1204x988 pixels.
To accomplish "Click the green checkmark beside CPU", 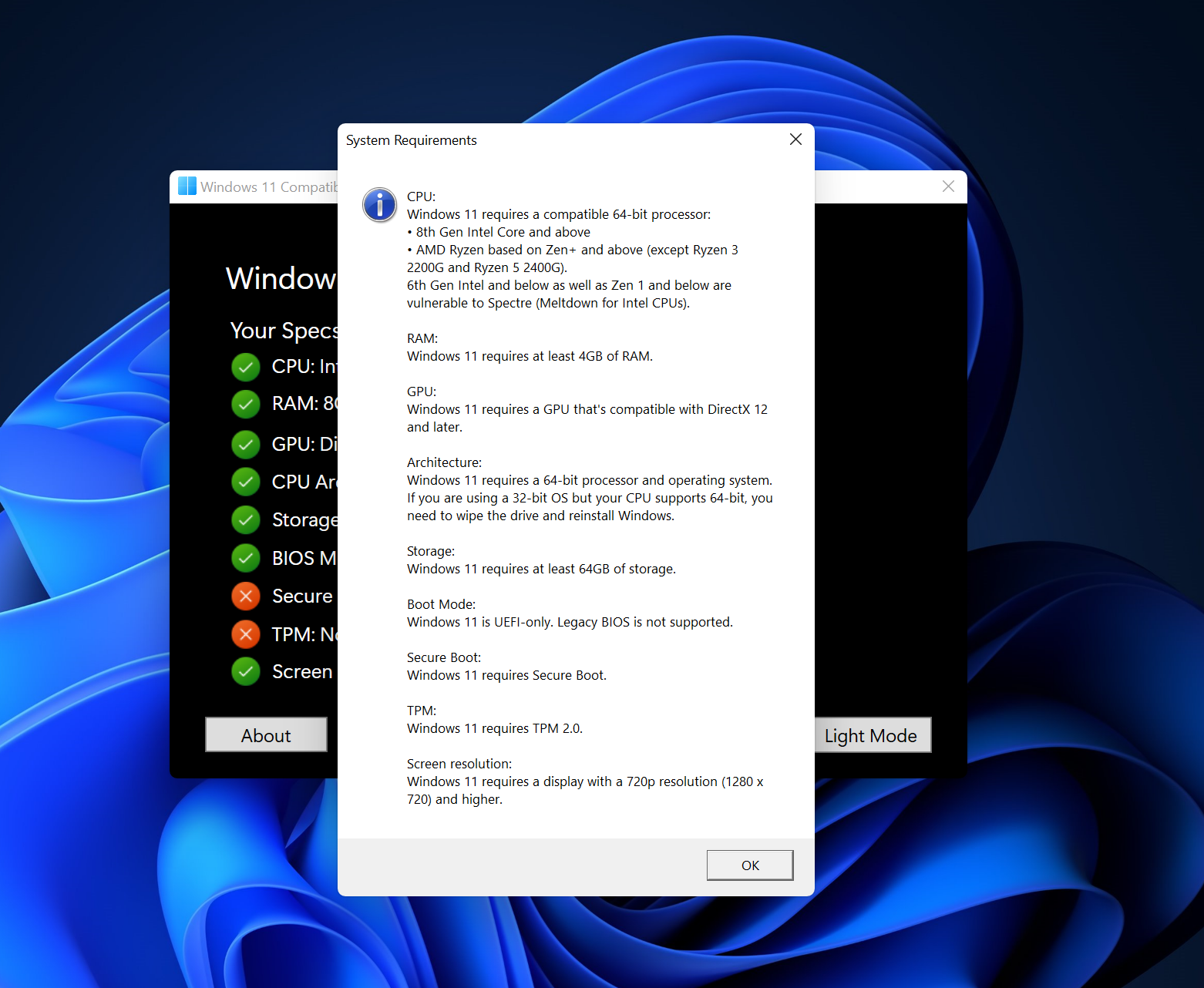I will point(245,367).
